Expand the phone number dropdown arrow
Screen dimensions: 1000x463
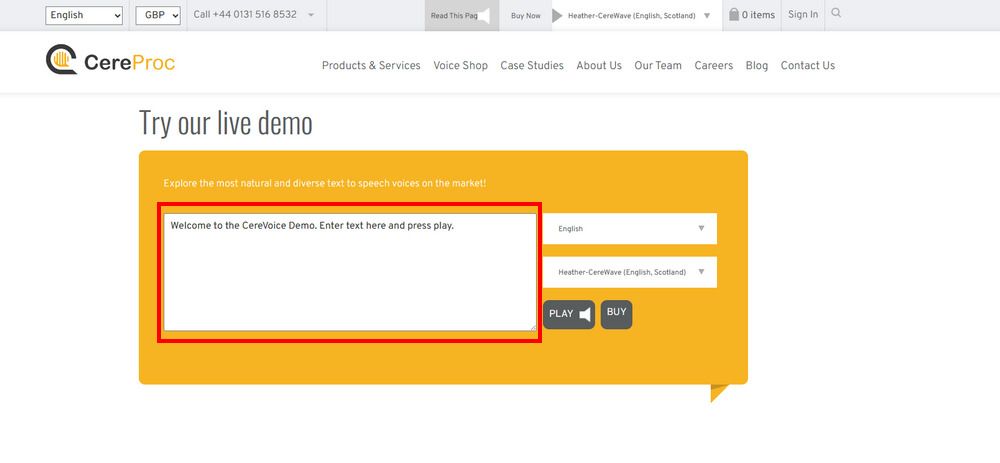[x=311, y=15]
